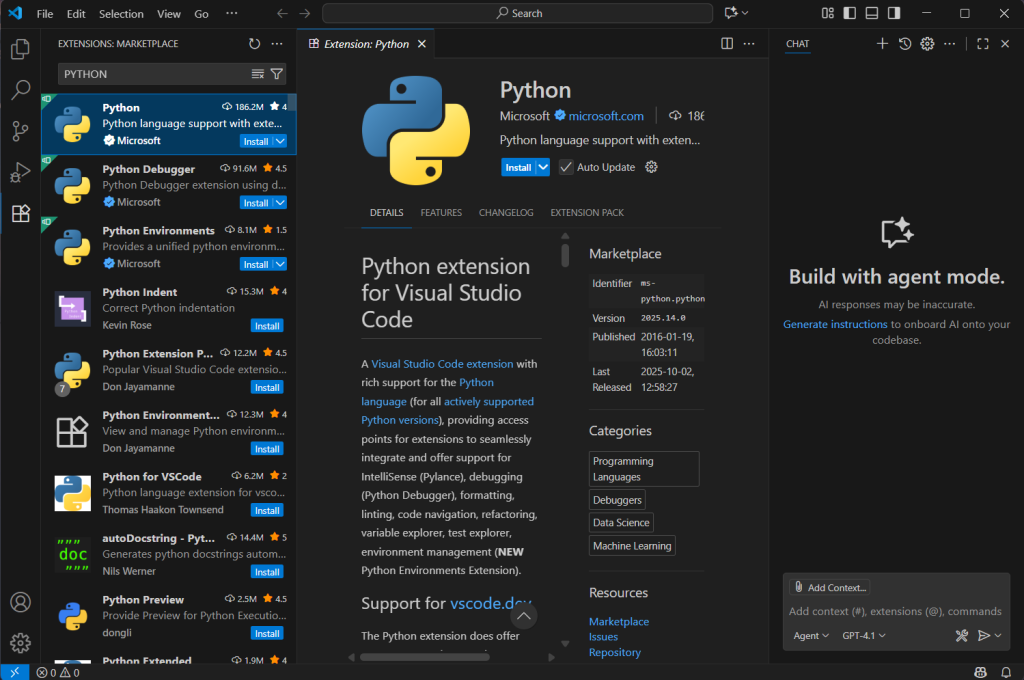1024x680 pixels.
Task: Expand the Agent mode dropdown
Action: coord(811,635)
